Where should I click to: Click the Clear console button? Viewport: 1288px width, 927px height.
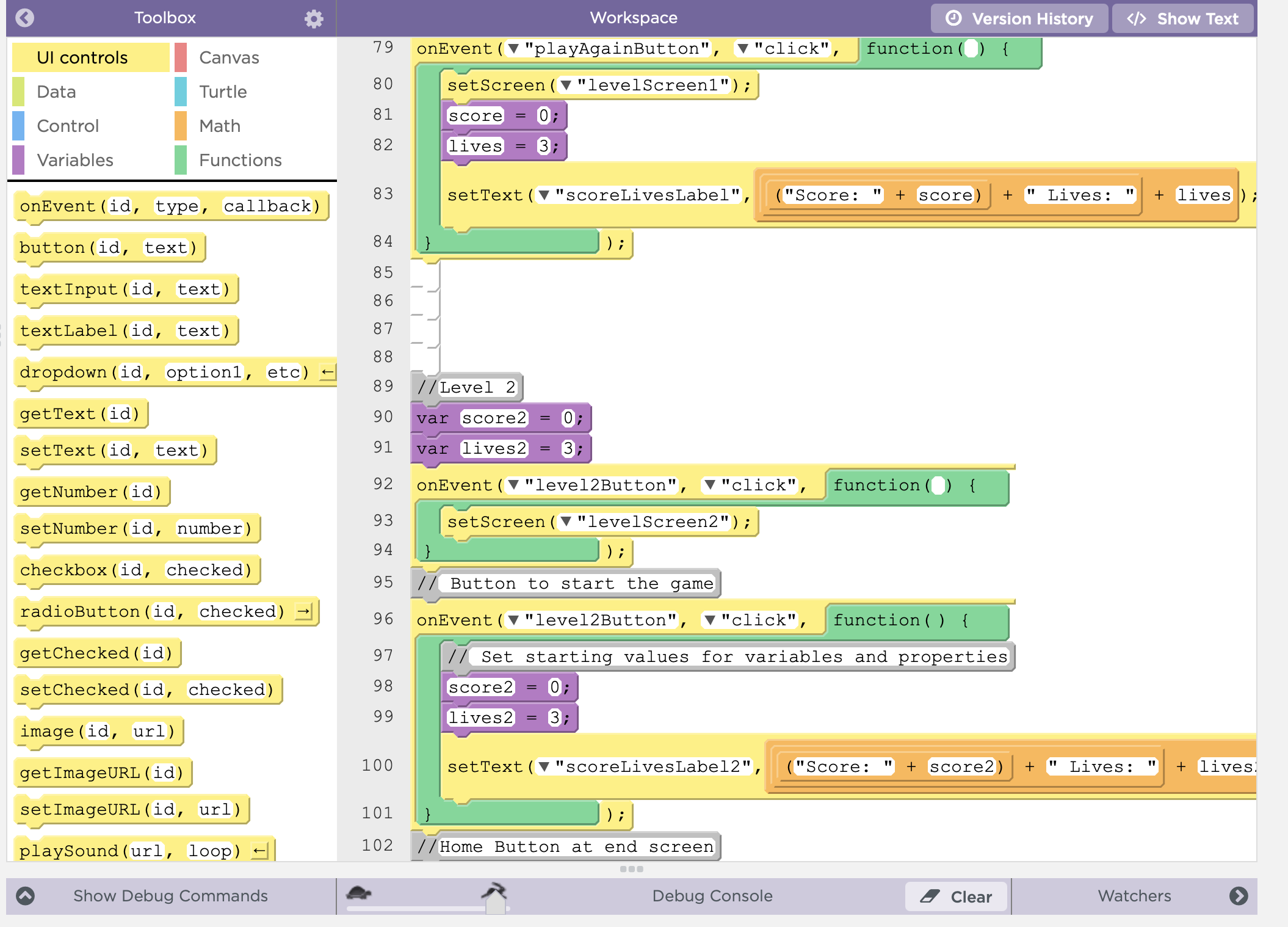click(x=956, y=896)
